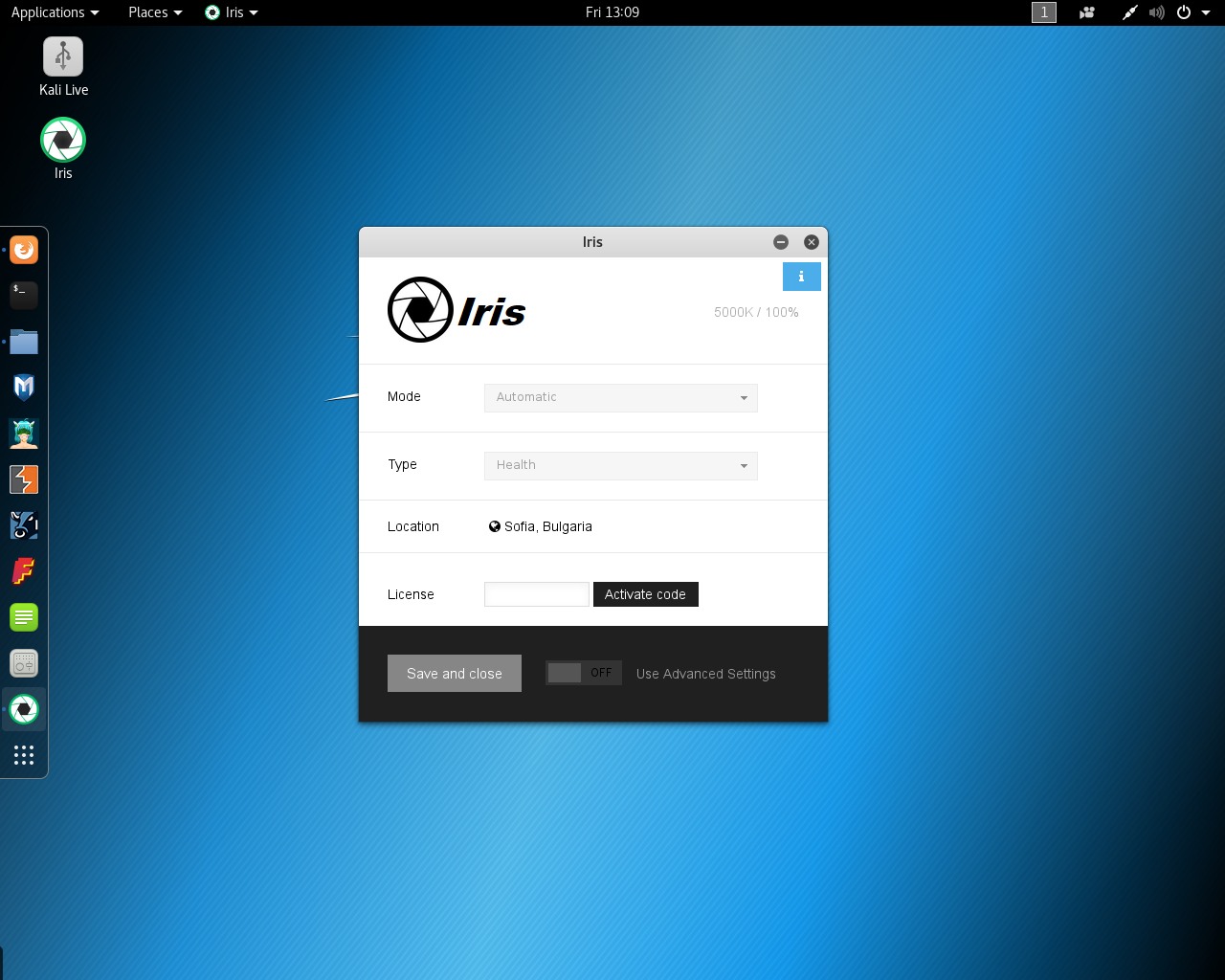
Task: Click Save and close button
Action: tap(455, 674)
